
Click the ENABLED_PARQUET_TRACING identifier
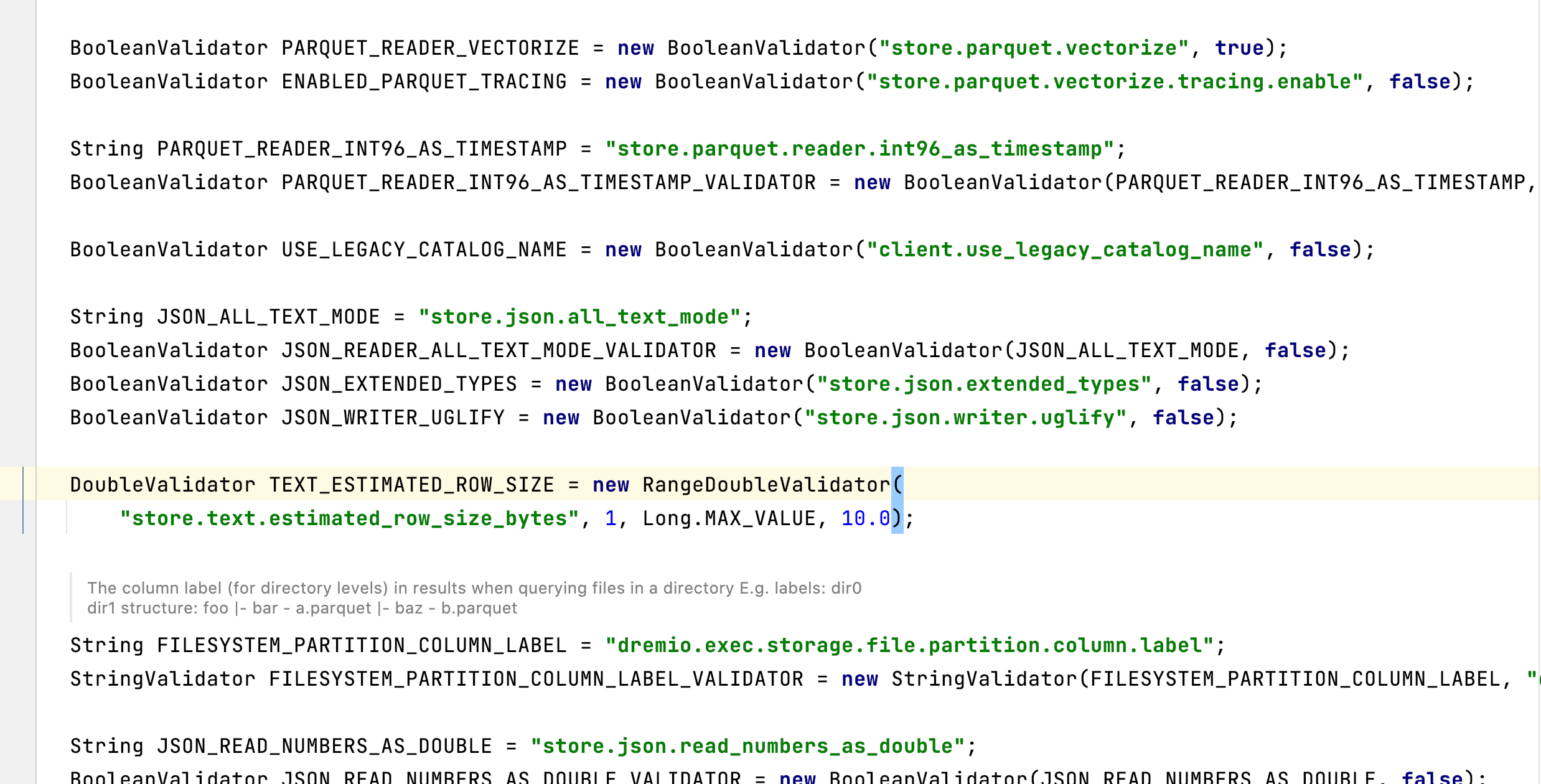tap(424, 82)
